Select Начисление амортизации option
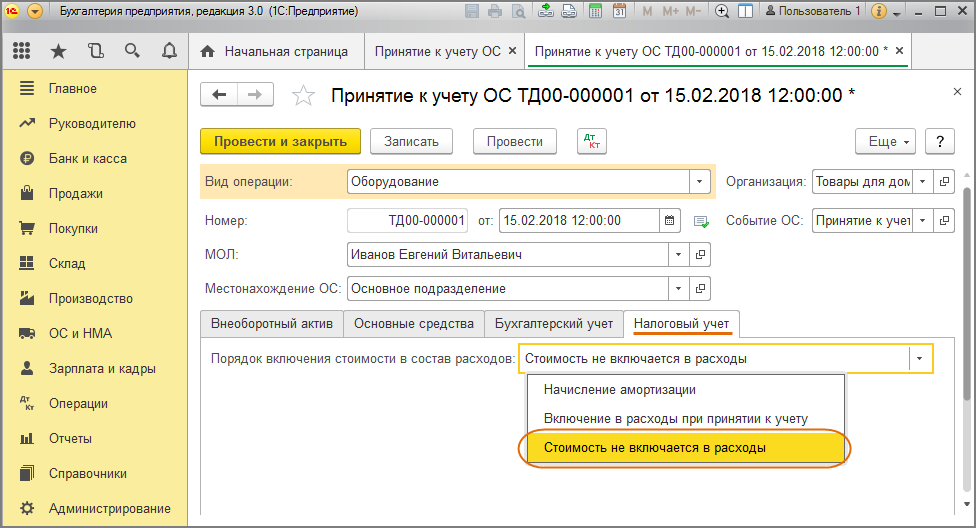This screenshot has height=528, width=976. point(619,390)
